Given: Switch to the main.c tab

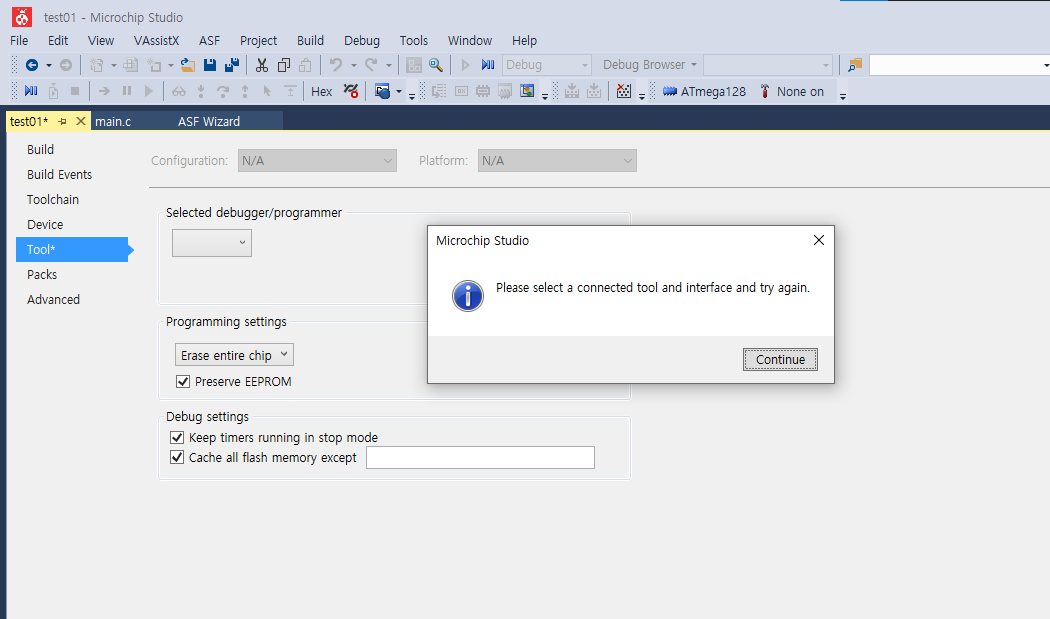Looking at the screenshot, I should point(113,121).
